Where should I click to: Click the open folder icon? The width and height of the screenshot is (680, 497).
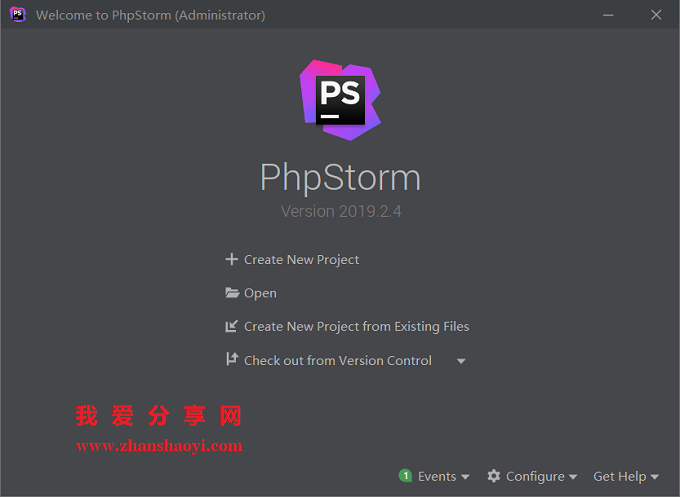coord(232,293)
